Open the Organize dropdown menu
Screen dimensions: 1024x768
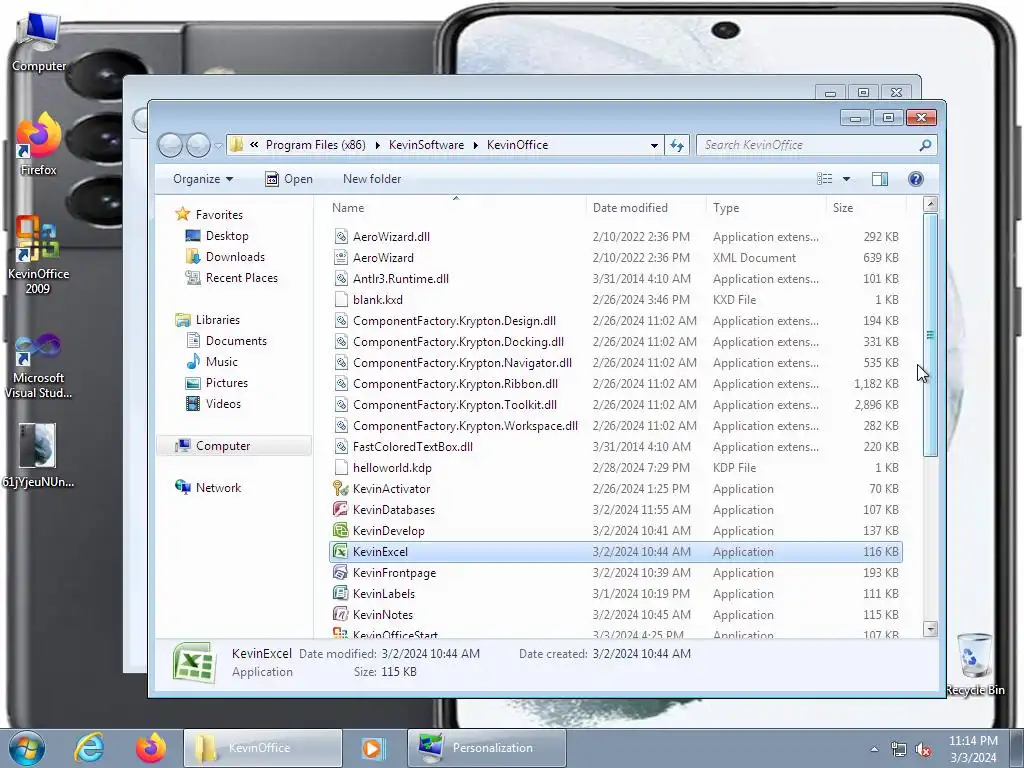202,179
